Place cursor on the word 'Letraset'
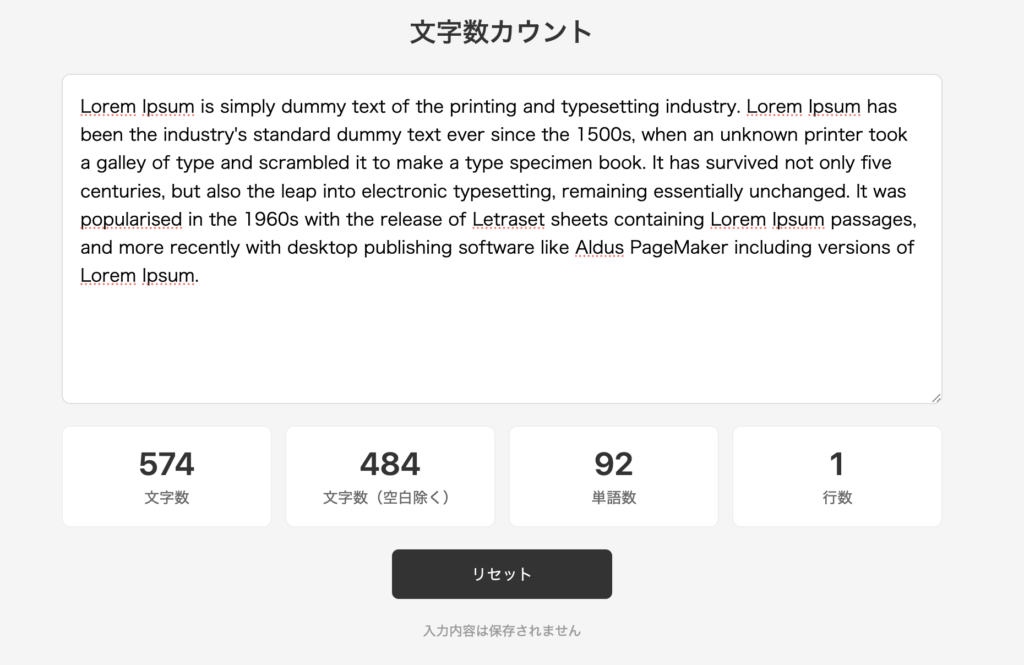This screenshot has height=665, width=1024. point(509,219)
